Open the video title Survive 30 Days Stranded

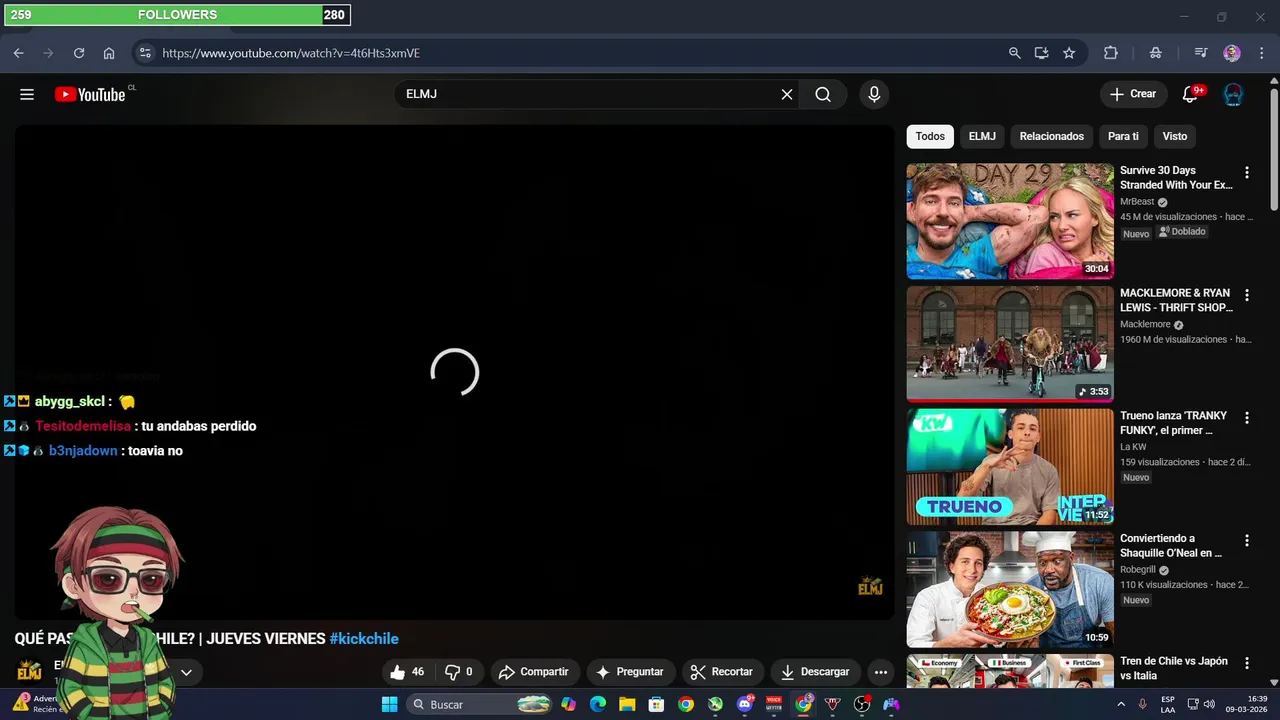(1176, 178)
